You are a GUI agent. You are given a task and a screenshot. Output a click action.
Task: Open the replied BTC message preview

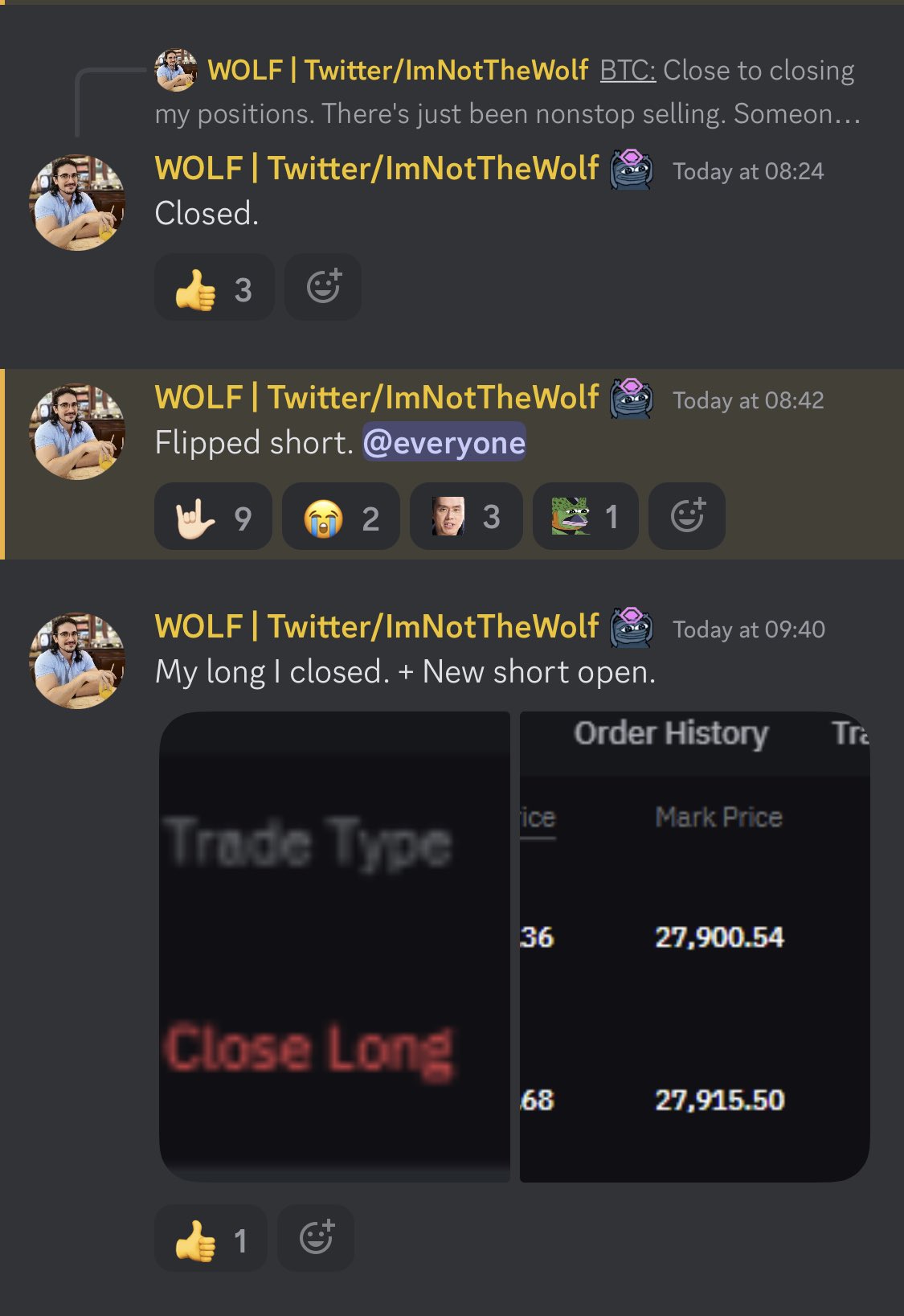508,92
